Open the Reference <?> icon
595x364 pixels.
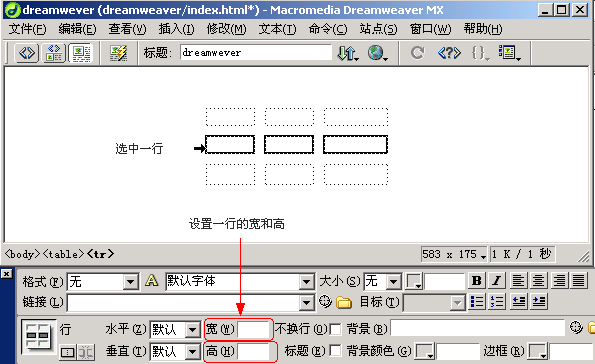449,53
